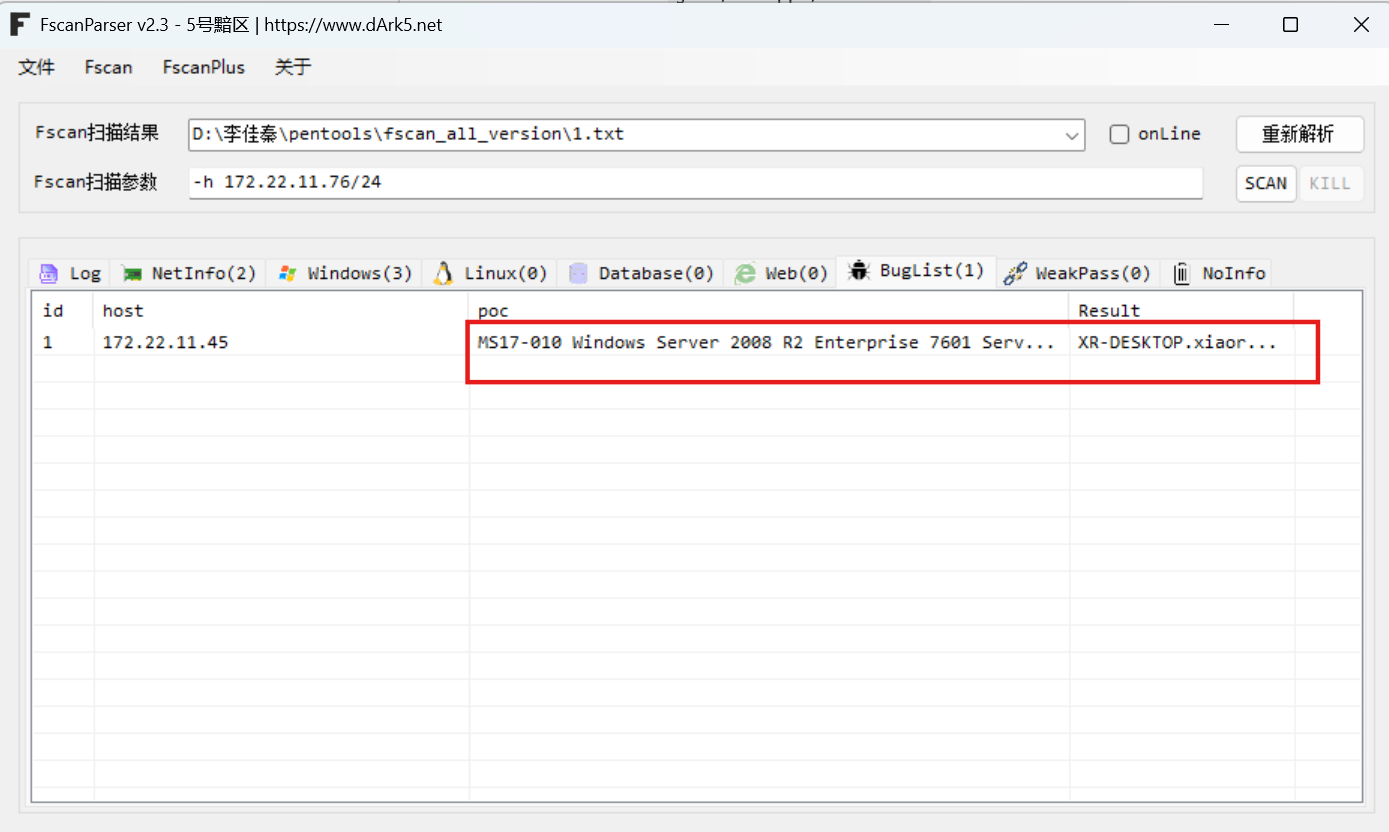Image resolution: width=1389 pixels, height=832 pixels.
Task: Switch to the Linux(0) tab
Action: 490,273
